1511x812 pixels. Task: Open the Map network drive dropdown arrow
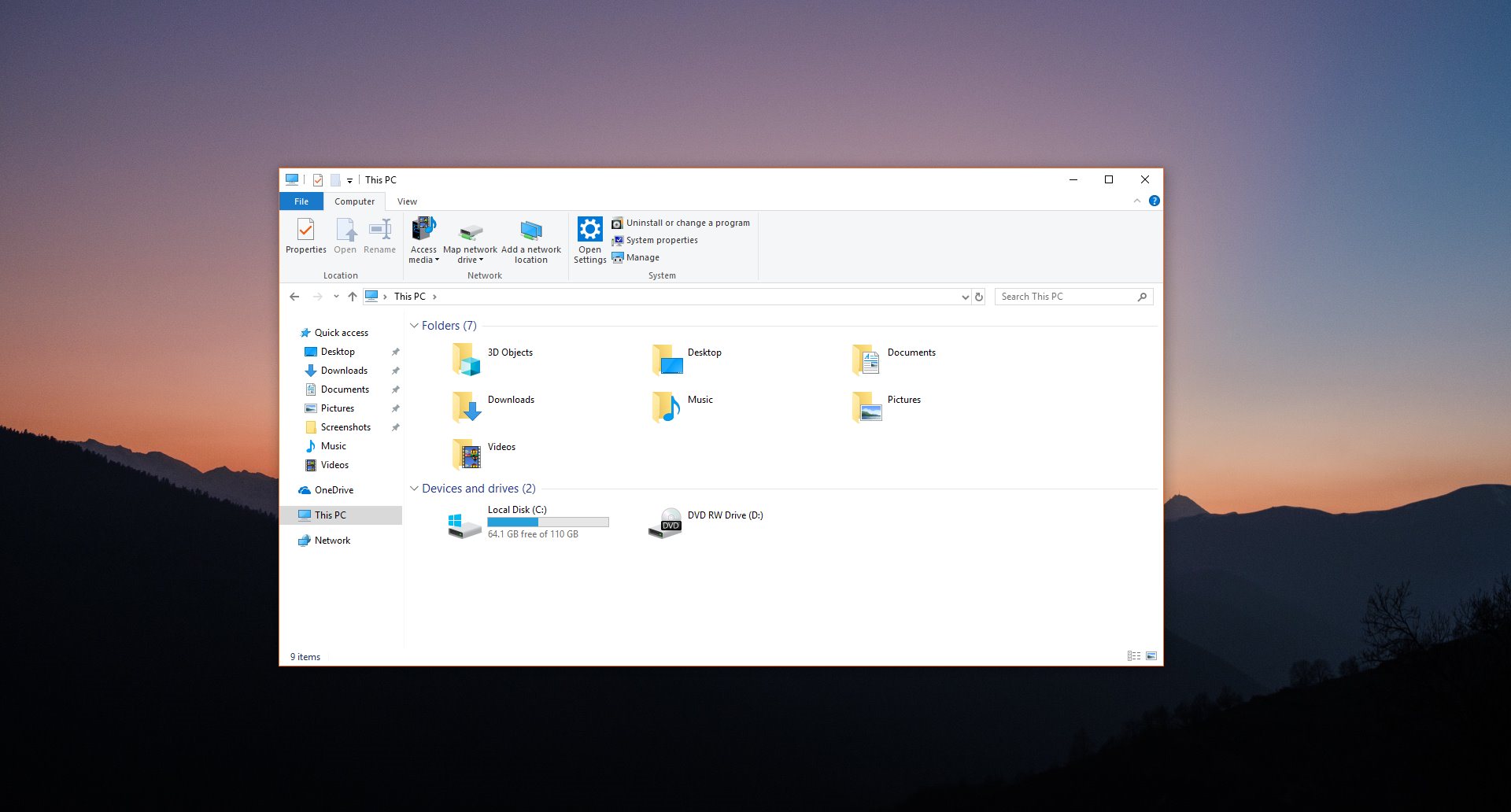[x=482, y=260]
